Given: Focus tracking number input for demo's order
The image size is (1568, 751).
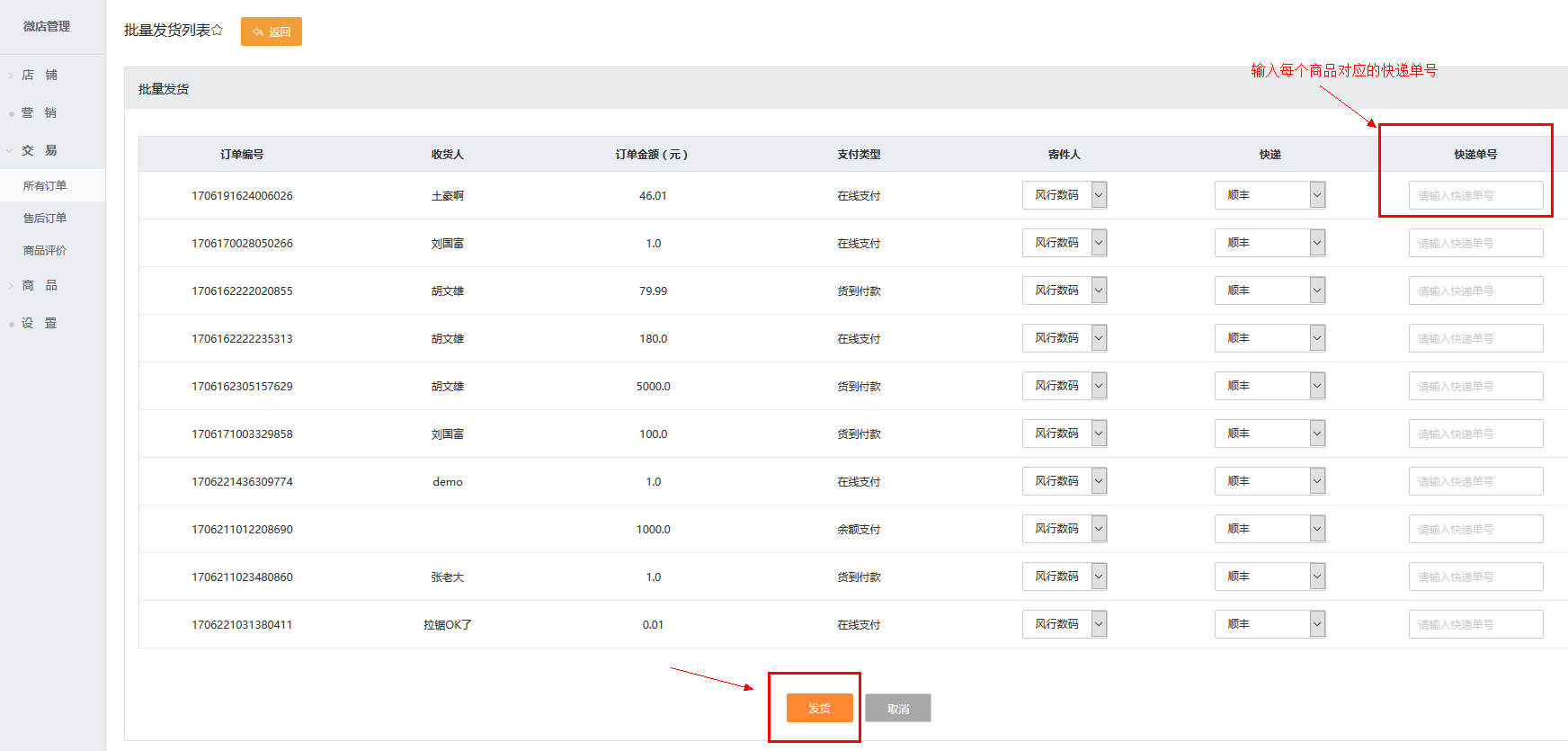Looking at the screenshot, I should tap(1475, 481).
